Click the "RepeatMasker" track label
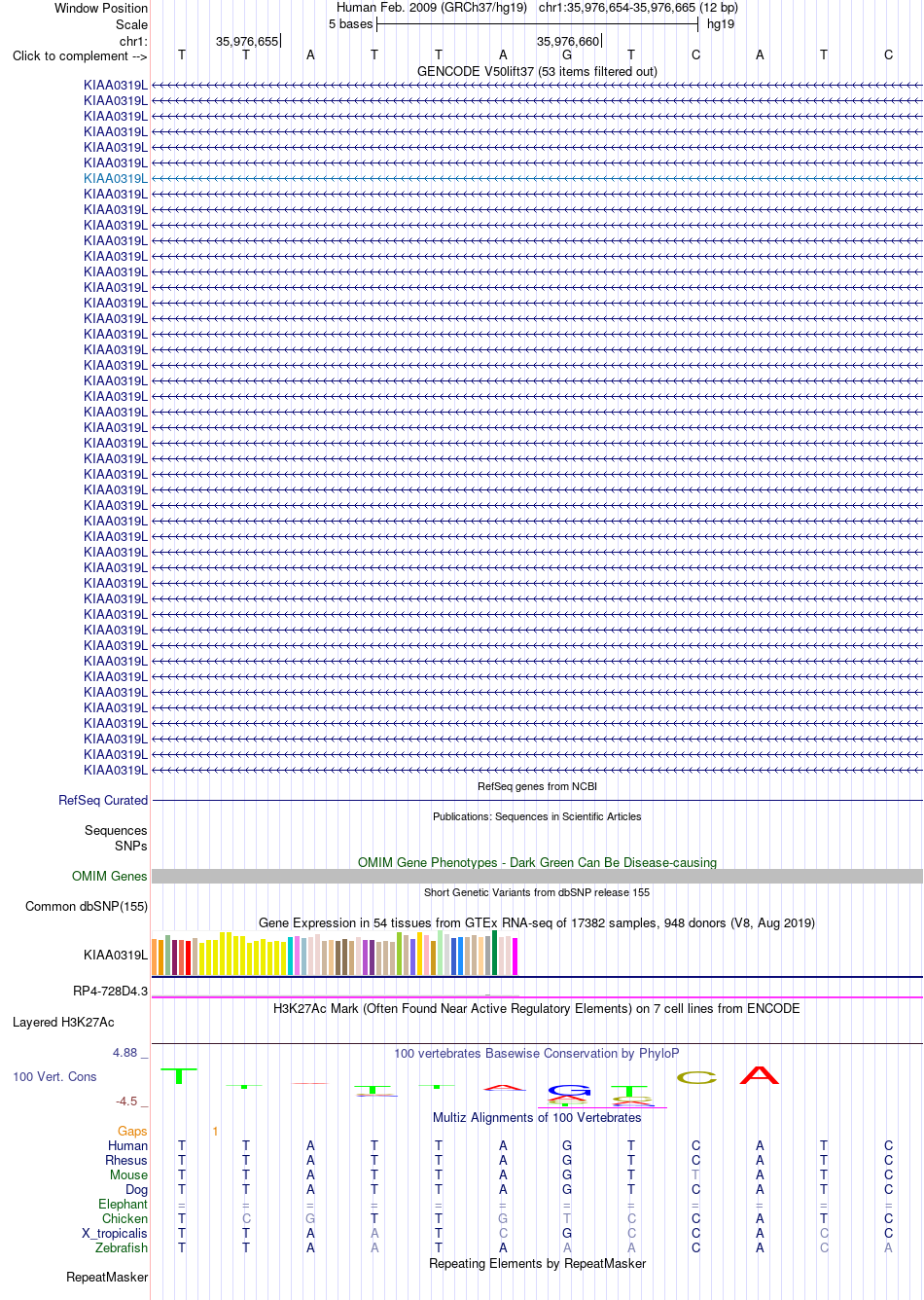This screenshot has width=924, height=1300. click(x=107, y=1277)
